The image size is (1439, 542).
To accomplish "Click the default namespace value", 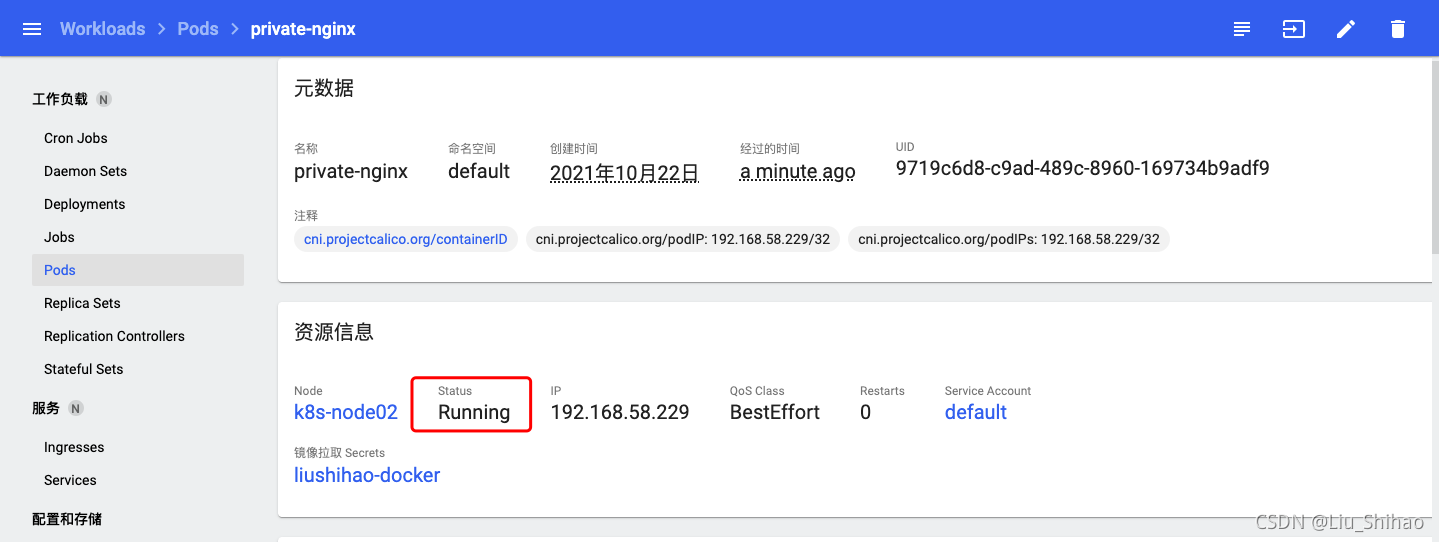I will (479, 171).
